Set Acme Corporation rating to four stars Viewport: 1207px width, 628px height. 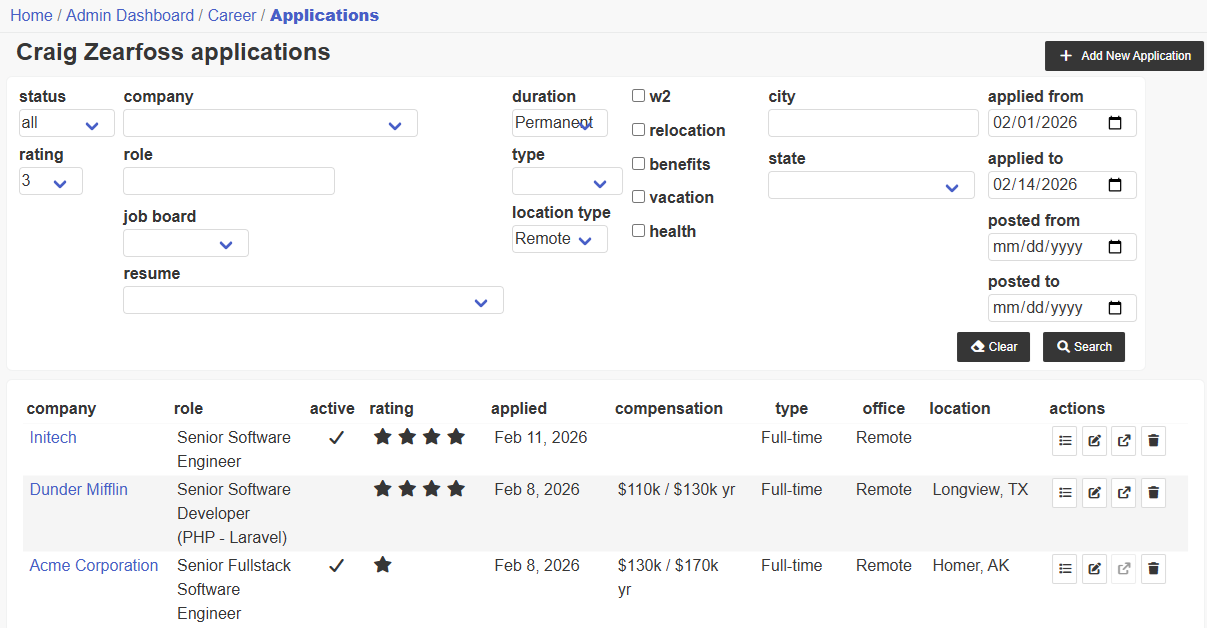[x=456, y=565]
